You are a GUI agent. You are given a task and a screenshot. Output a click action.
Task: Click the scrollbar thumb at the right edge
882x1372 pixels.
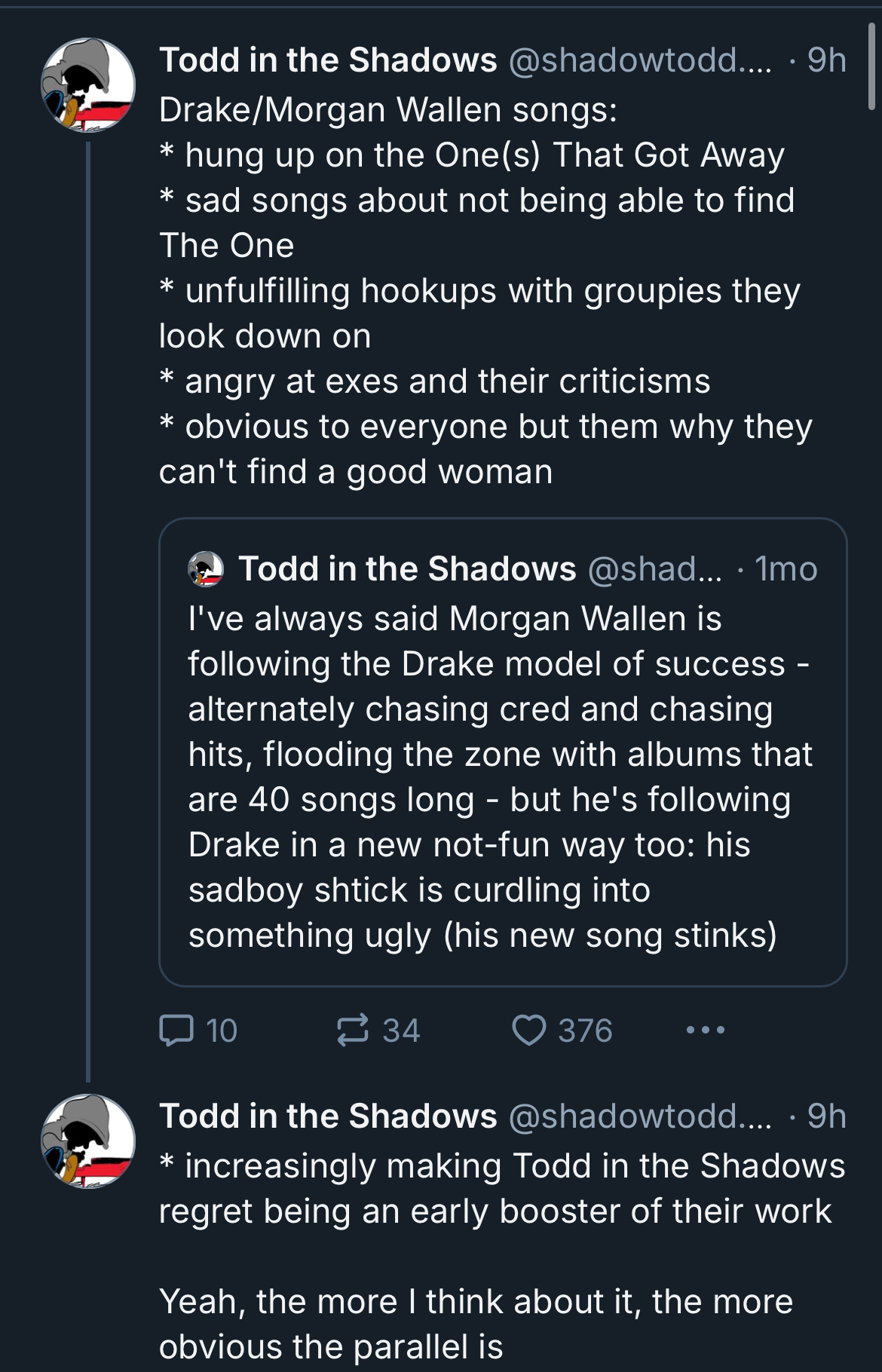(872, 66)
